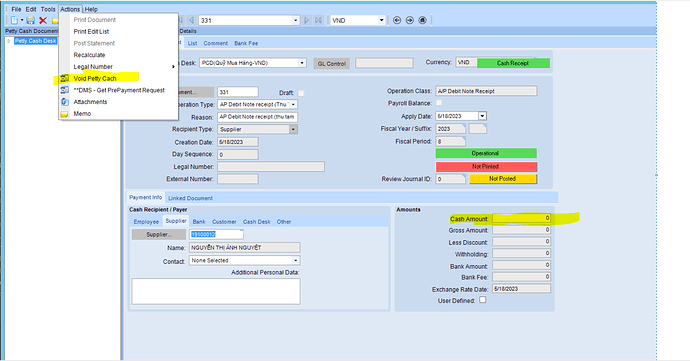Viewport: 690px width, 361px height.
Task: Click the Save disk toolbar icon
Action: click(x=30, y=20)
